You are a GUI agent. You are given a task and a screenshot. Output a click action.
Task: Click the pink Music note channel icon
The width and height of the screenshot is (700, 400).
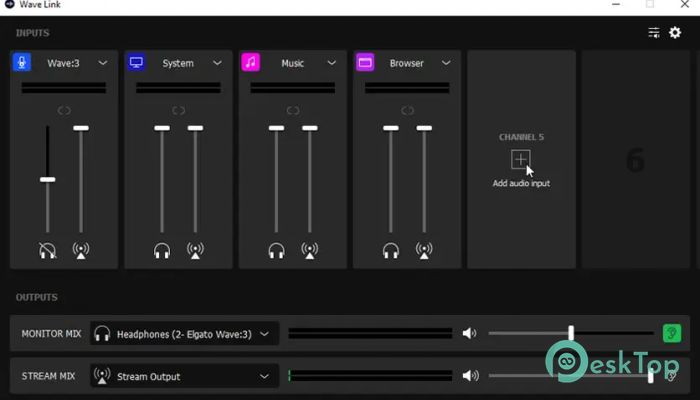[x=251, y=62]
